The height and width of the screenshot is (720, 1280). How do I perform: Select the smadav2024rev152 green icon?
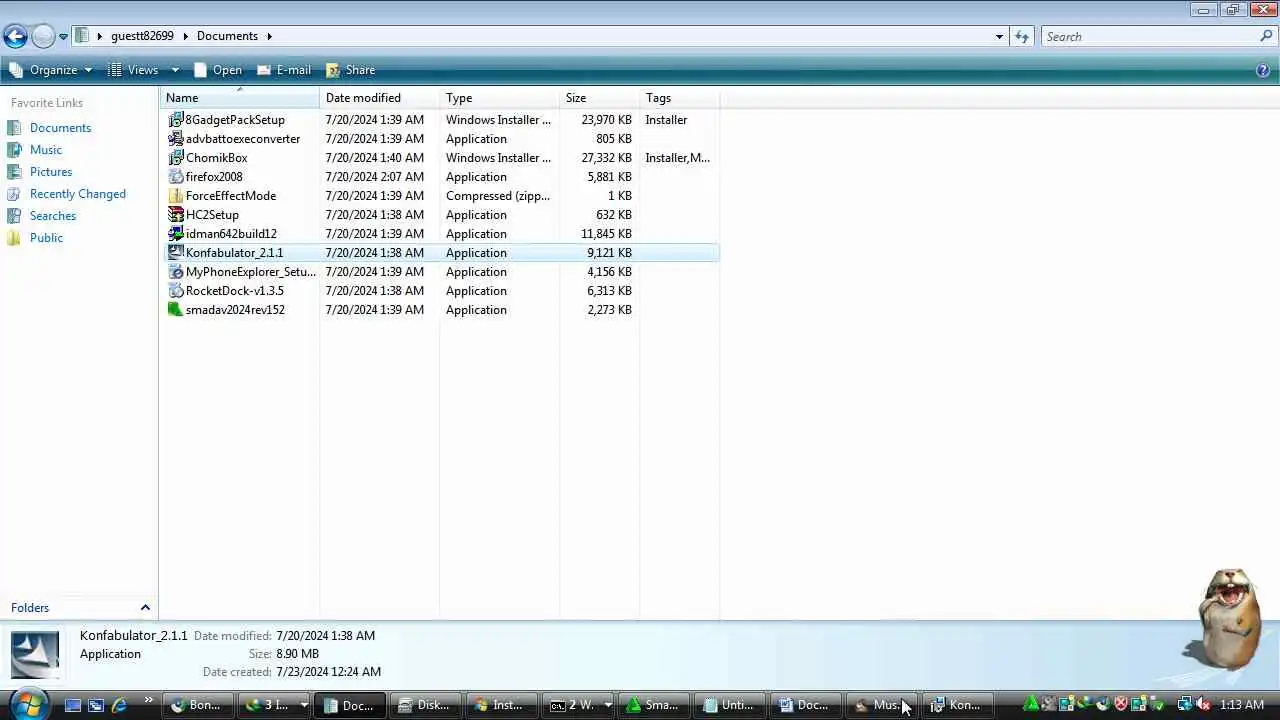point(176,310)
